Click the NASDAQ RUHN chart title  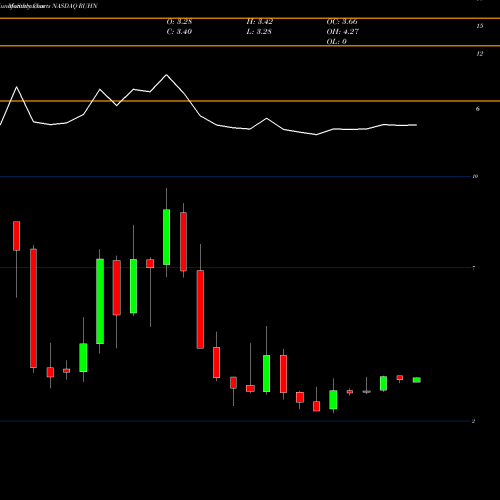(x=75, y=6)
